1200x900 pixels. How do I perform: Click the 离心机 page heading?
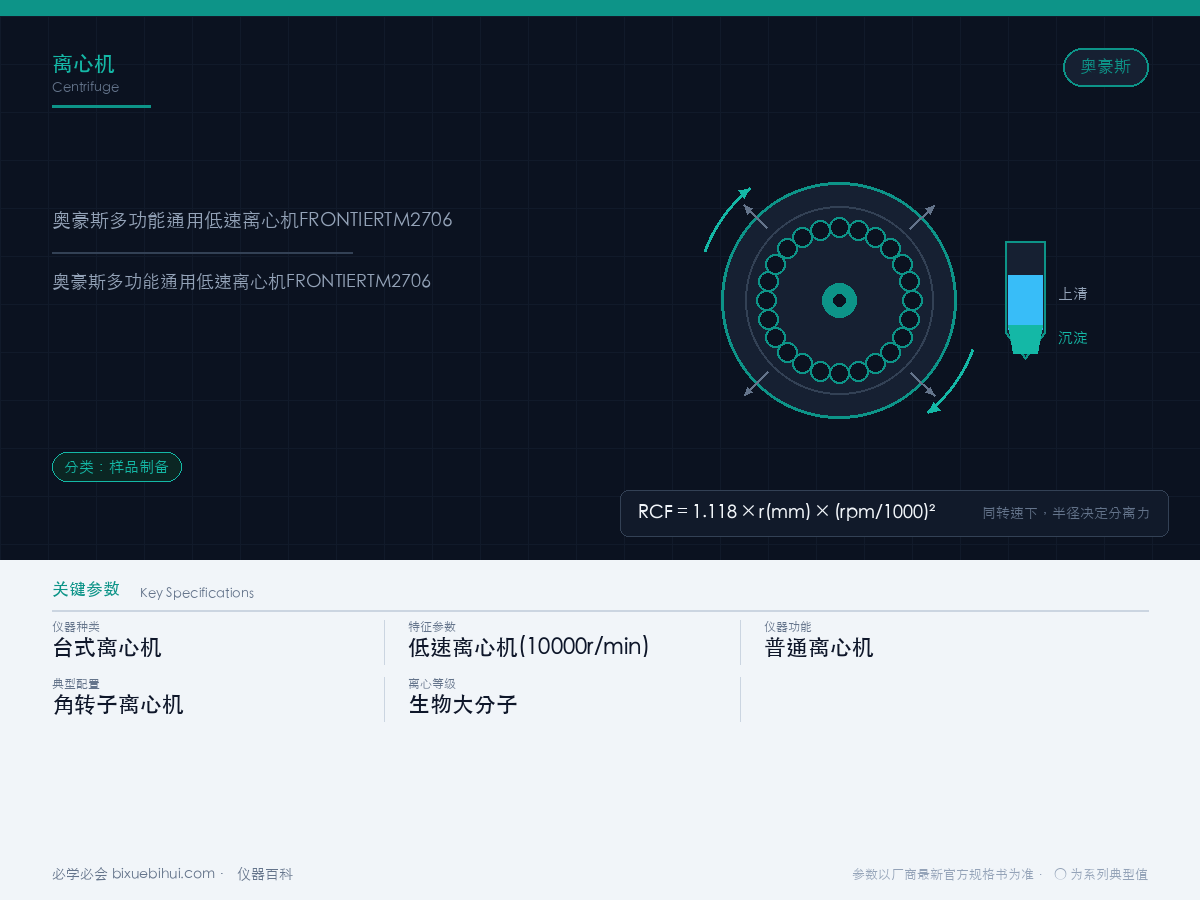point(84,64)
